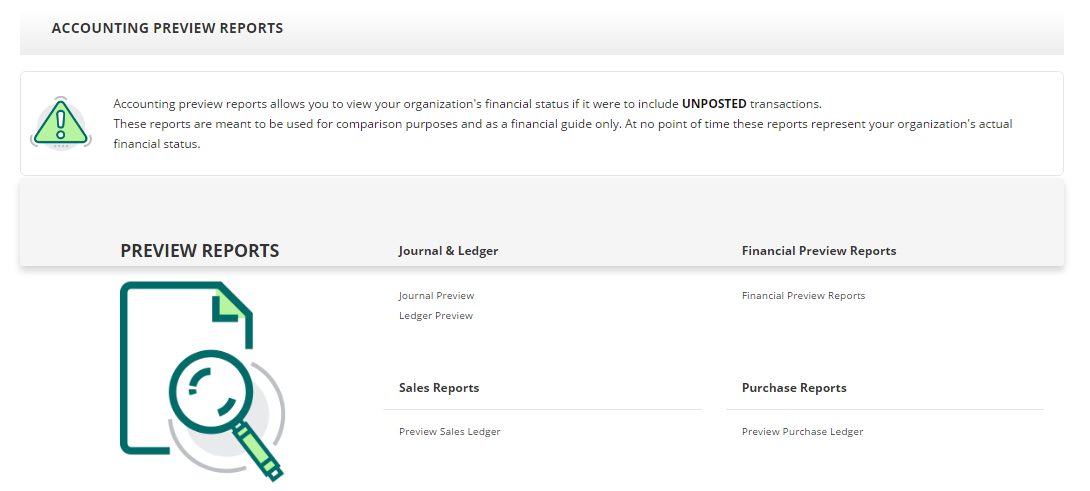Click the bold UNPOSTED word in the notice
Screen dimensions: 1090x491
713,104
